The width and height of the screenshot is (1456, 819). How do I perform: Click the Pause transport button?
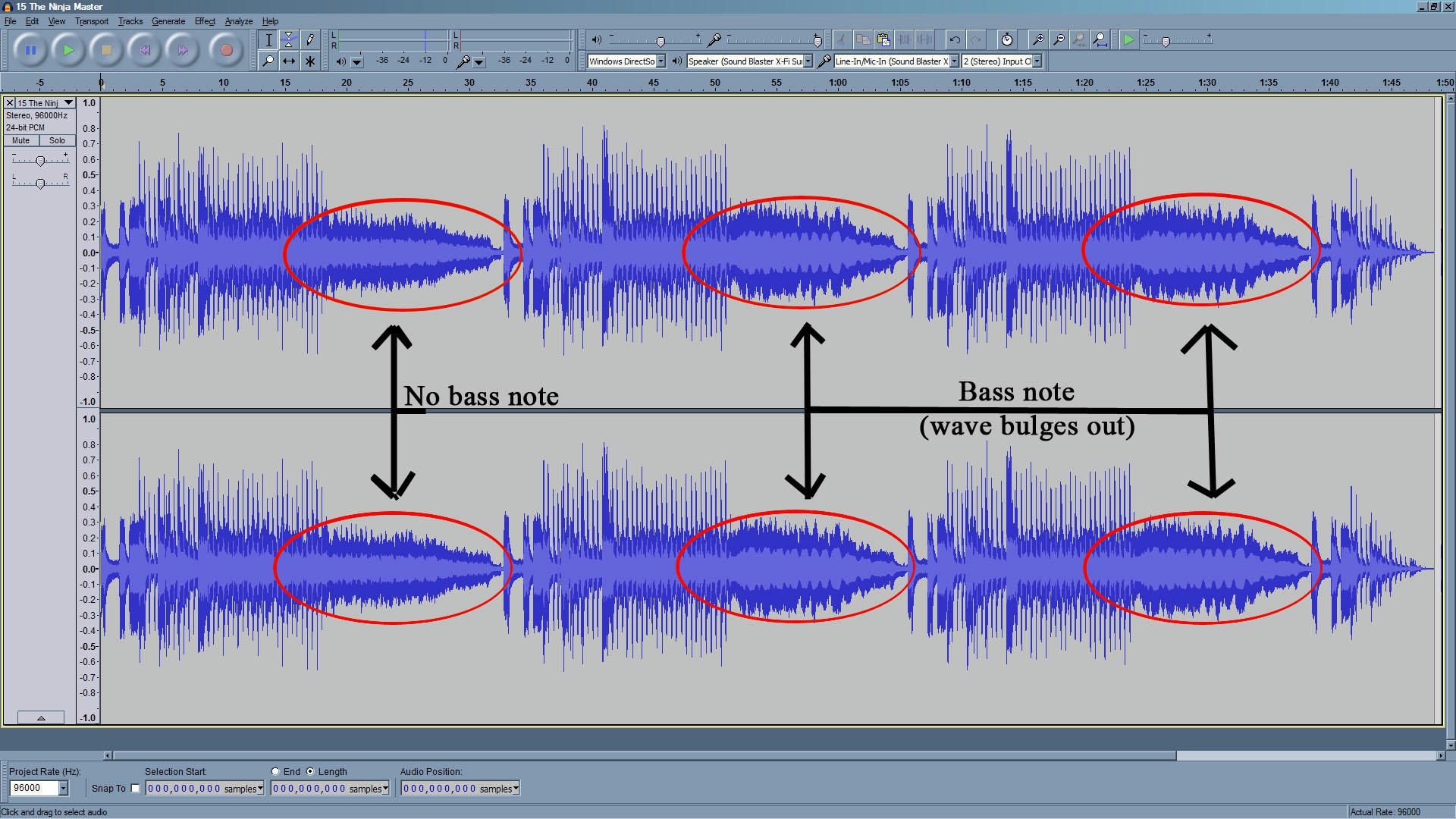[x=30, y=50]
